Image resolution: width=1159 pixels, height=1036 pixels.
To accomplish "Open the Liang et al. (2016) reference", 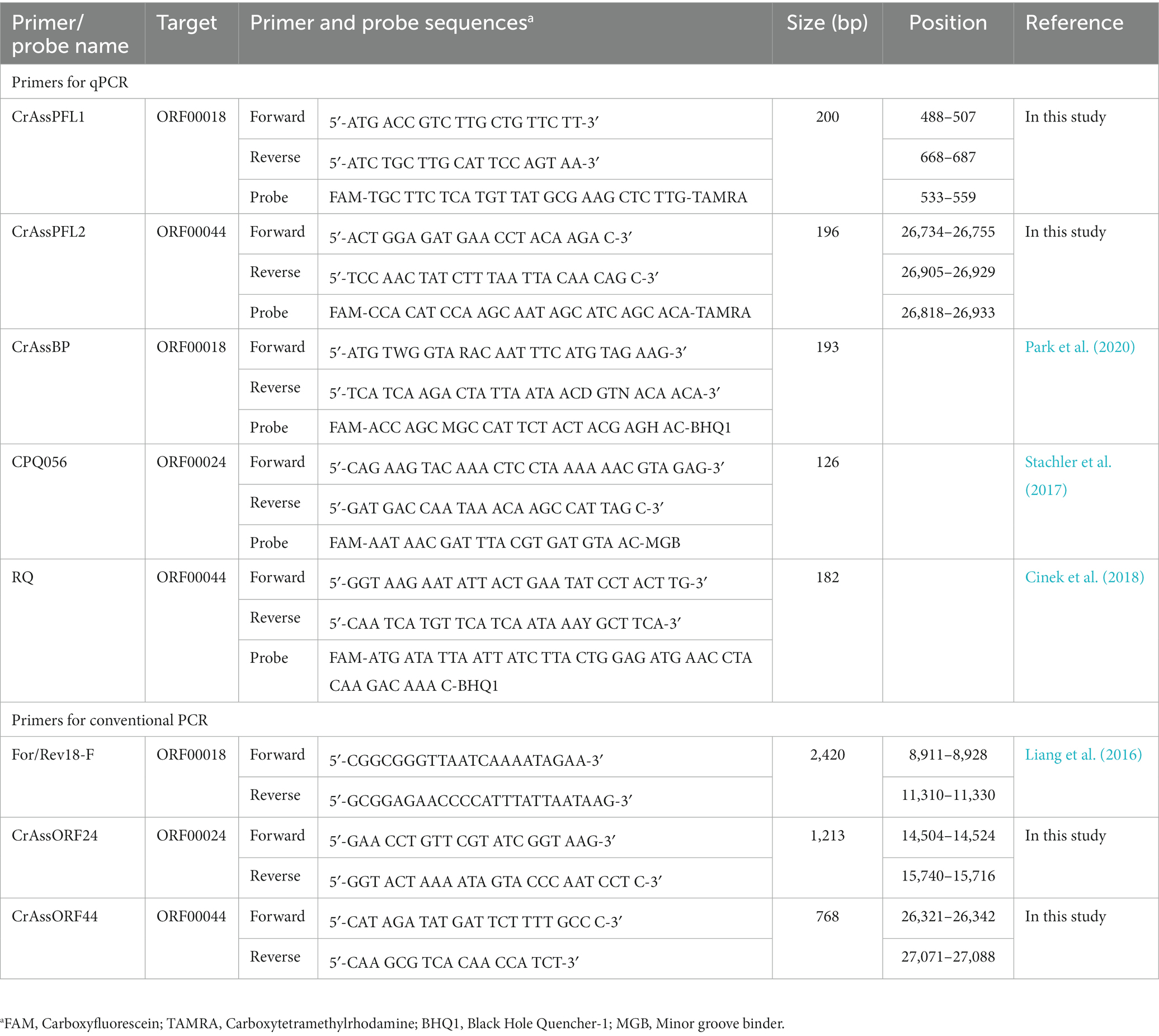I will 1083,755.
